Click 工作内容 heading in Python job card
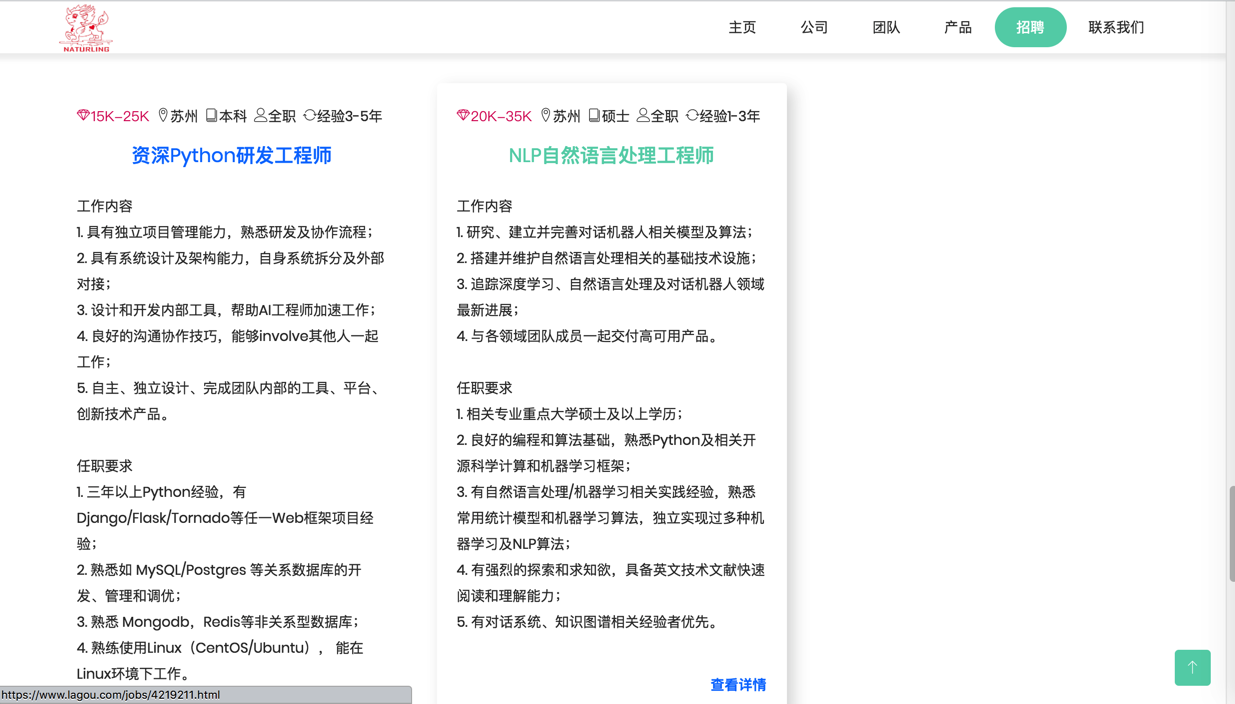Screen dimensions: 1235x704 pyautogui.click(x=105, y=206)
